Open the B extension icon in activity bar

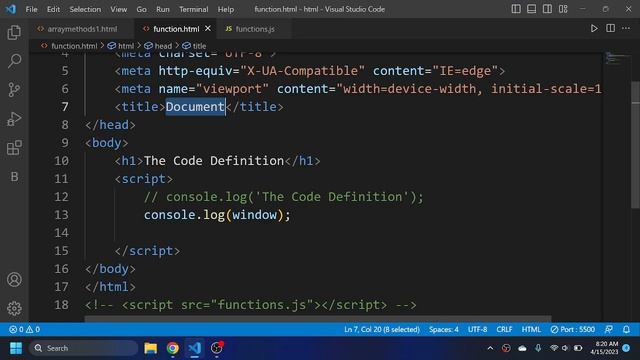pyautogui.click(x=14, y=177)
